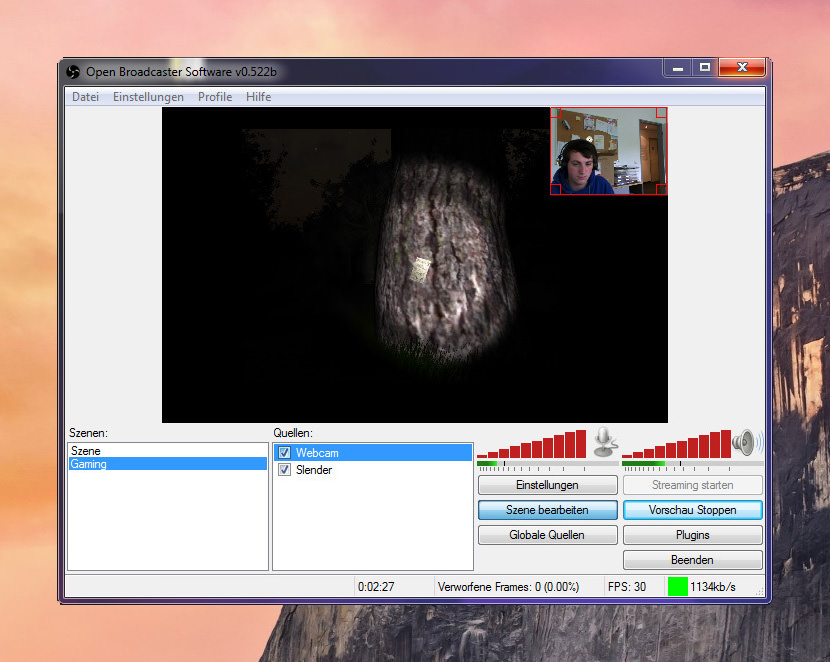Screen dimensions: 830x662
Task: Adjust the microphone volume bars
Action: (x=531, y=444)
